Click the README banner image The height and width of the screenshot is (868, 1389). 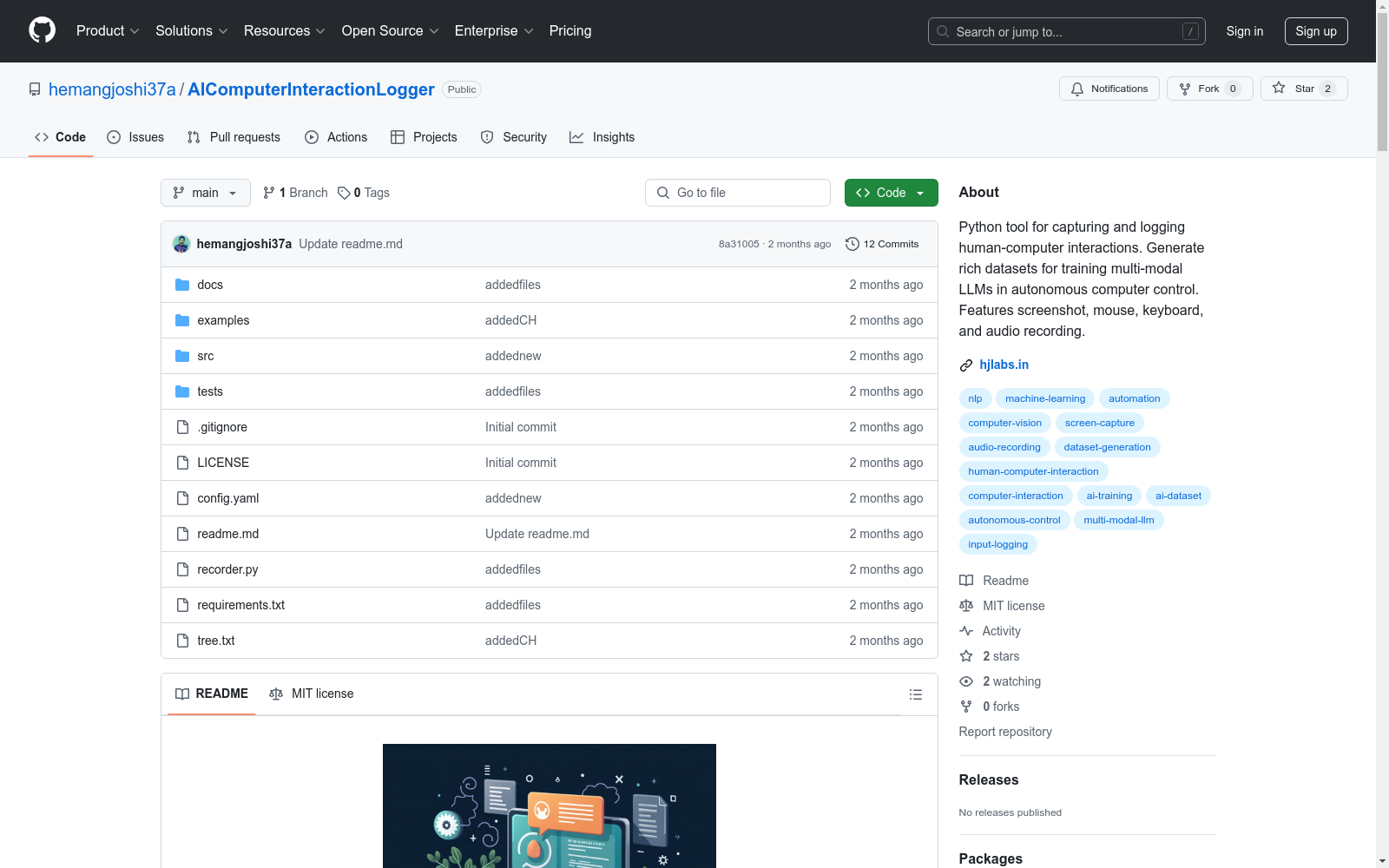(x=550, y=806)
